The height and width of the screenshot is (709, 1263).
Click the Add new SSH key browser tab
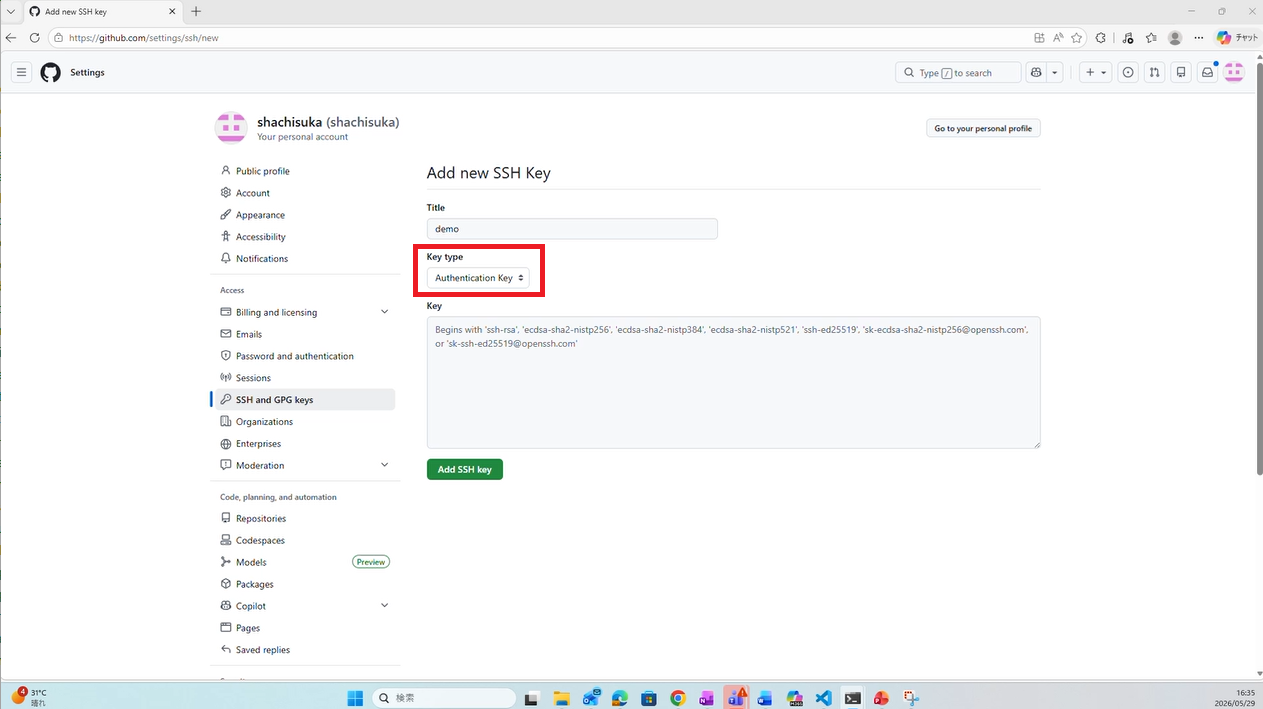click(x=102, y=11)
